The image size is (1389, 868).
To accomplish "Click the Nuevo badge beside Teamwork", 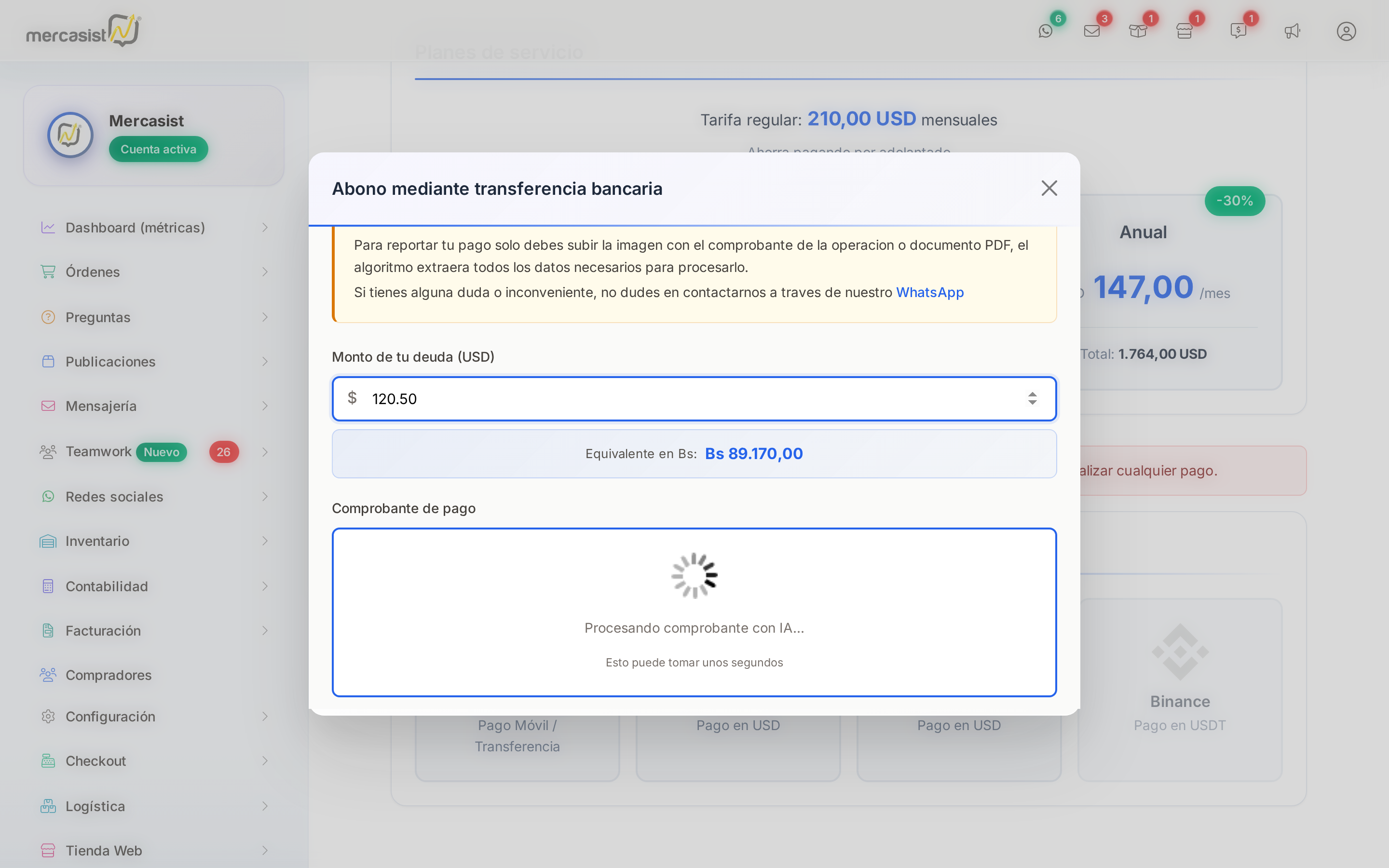I will [x=161, y=452].
